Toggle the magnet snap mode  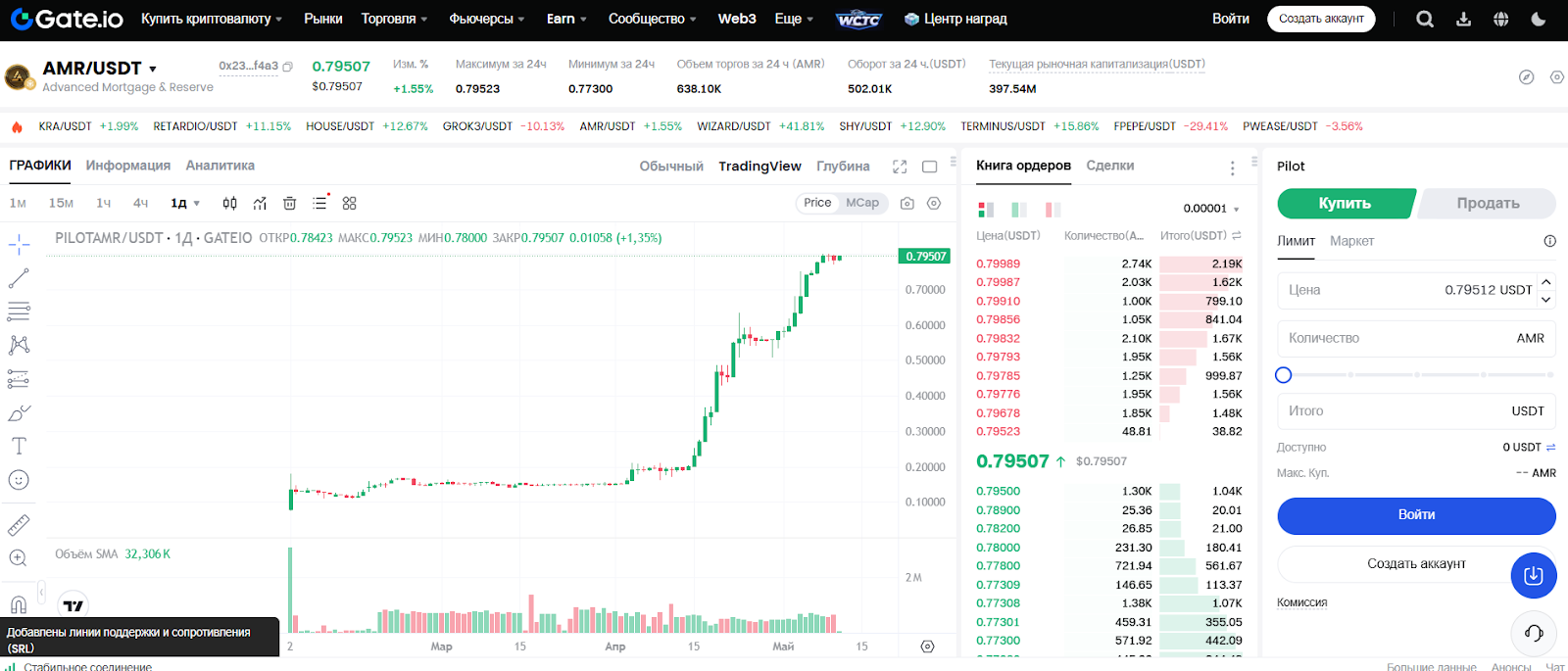[19, 604]
